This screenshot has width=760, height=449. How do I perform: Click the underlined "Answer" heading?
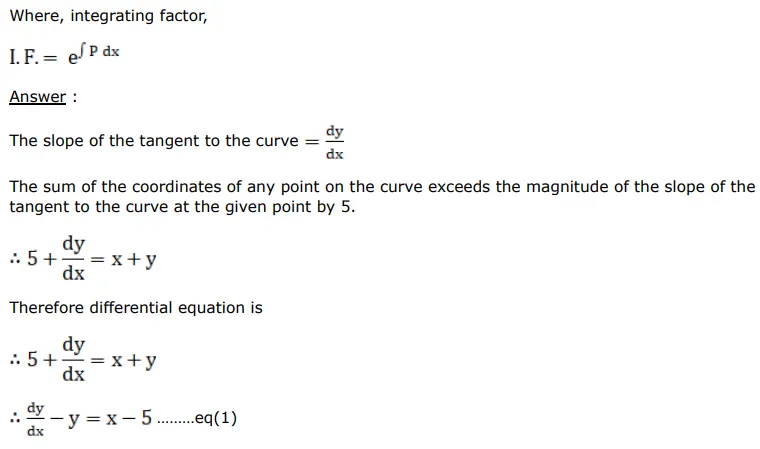[x=37, y=97]
